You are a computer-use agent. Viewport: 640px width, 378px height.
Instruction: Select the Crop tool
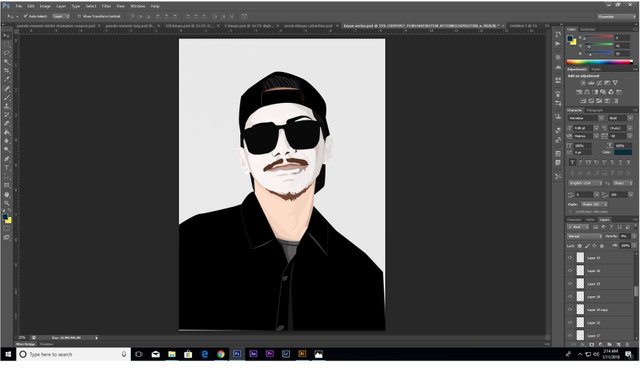click(7, 71)
